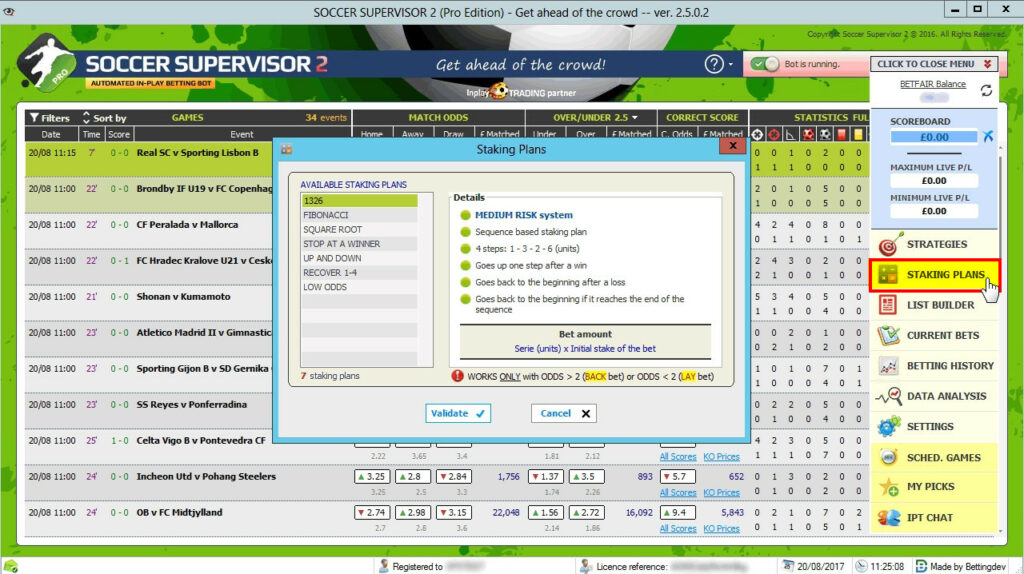Click the Current Bets checklist icon
This screenshot has width=1024, height=574.
coord(888,335)
